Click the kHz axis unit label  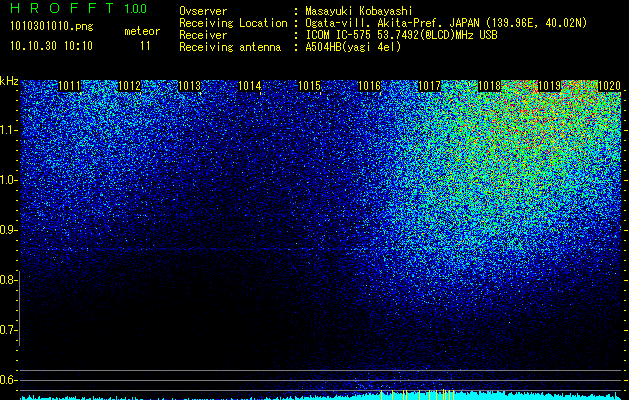9,81
